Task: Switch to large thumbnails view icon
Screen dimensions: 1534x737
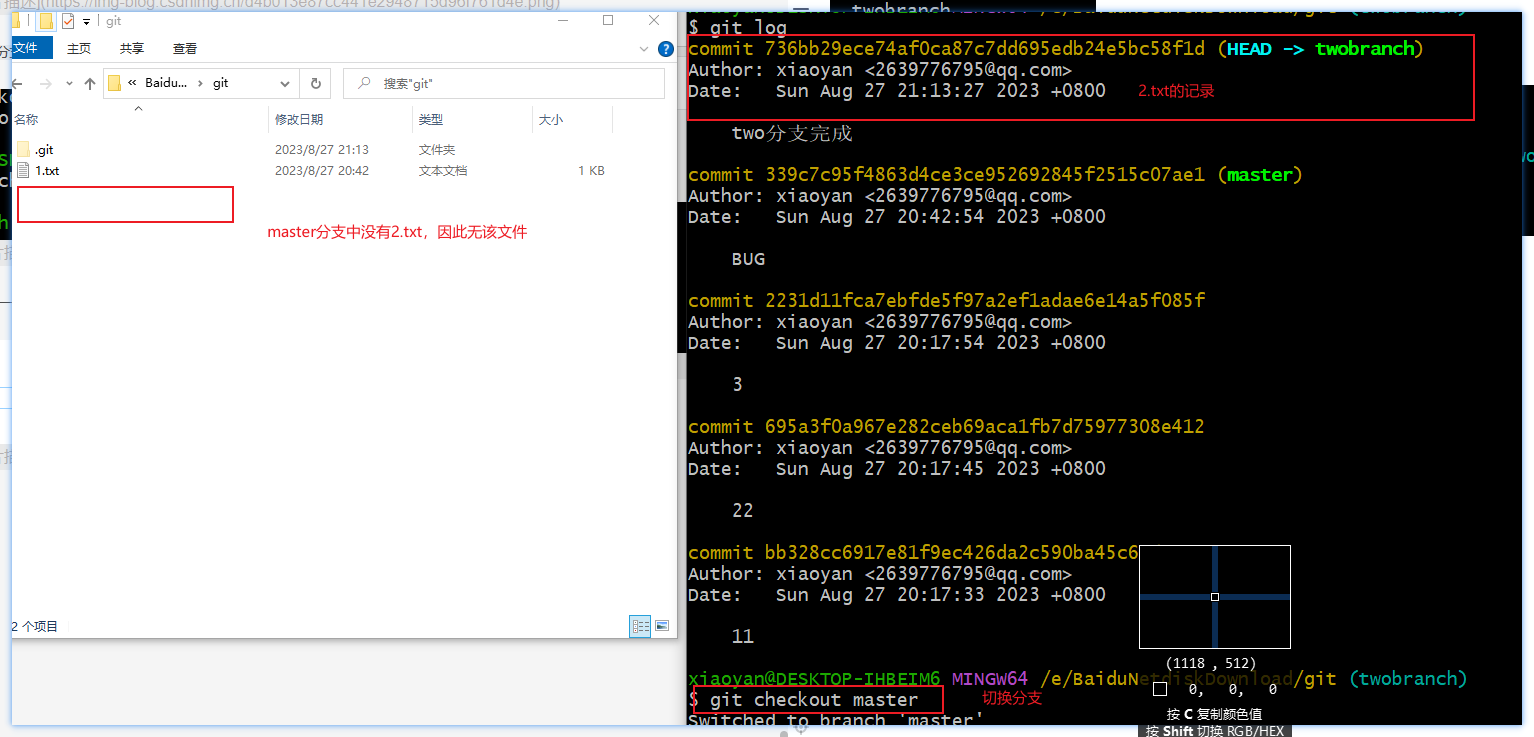Action: coord(662,626)
